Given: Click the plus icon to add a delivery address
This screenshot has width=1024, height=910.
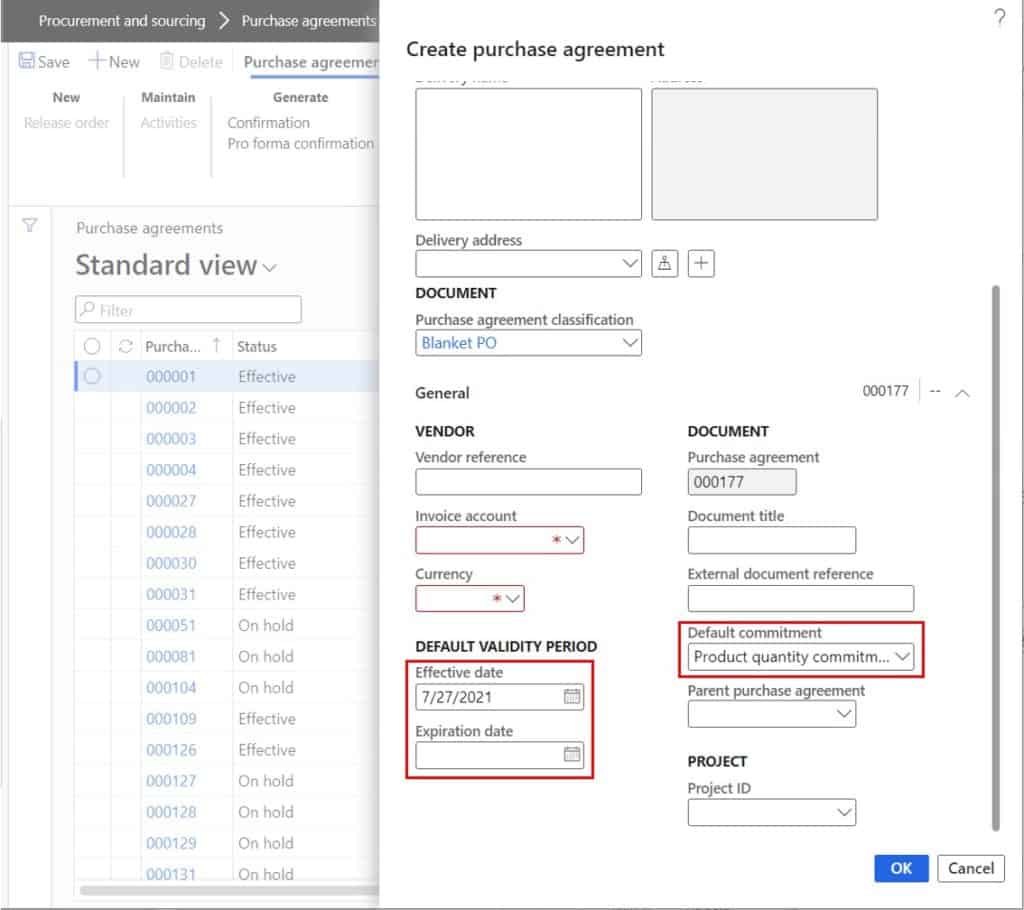Looking at the screenshot, I should pyautogui.click(x=701, y=263).
